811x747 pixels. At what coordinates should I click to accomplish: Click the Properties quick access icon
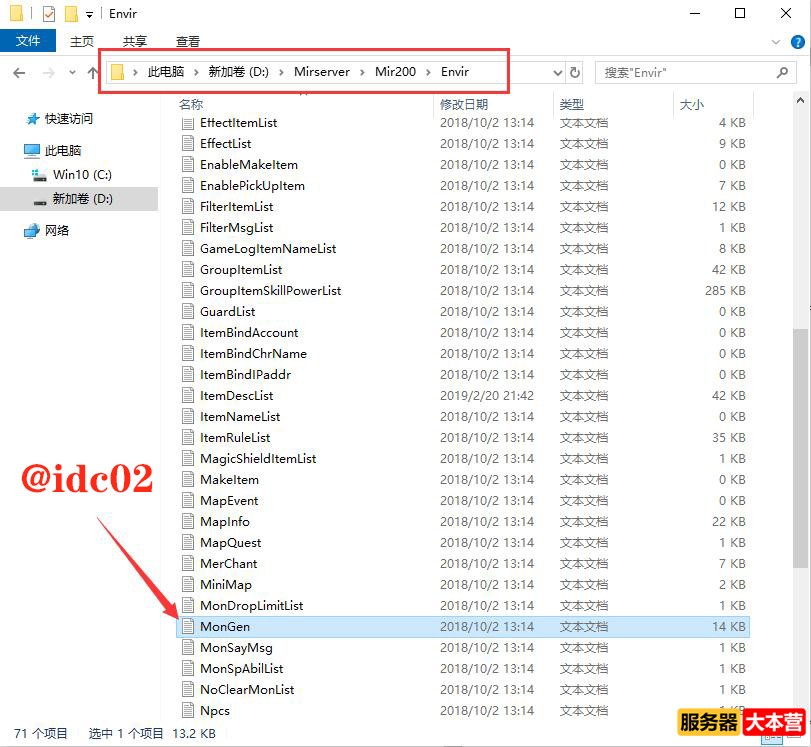pos(49,13)
